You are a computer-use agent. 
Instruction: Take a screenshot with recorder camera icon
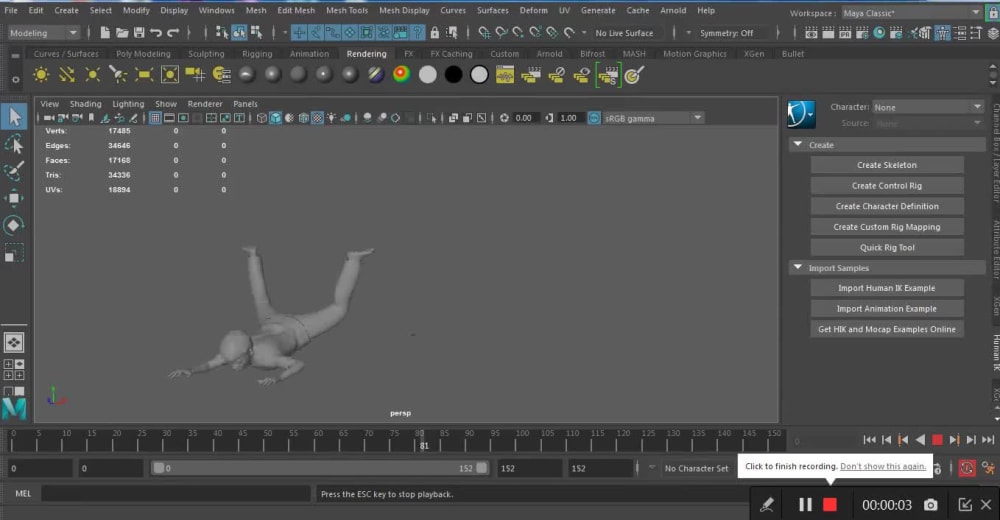[x=931, y=505]
